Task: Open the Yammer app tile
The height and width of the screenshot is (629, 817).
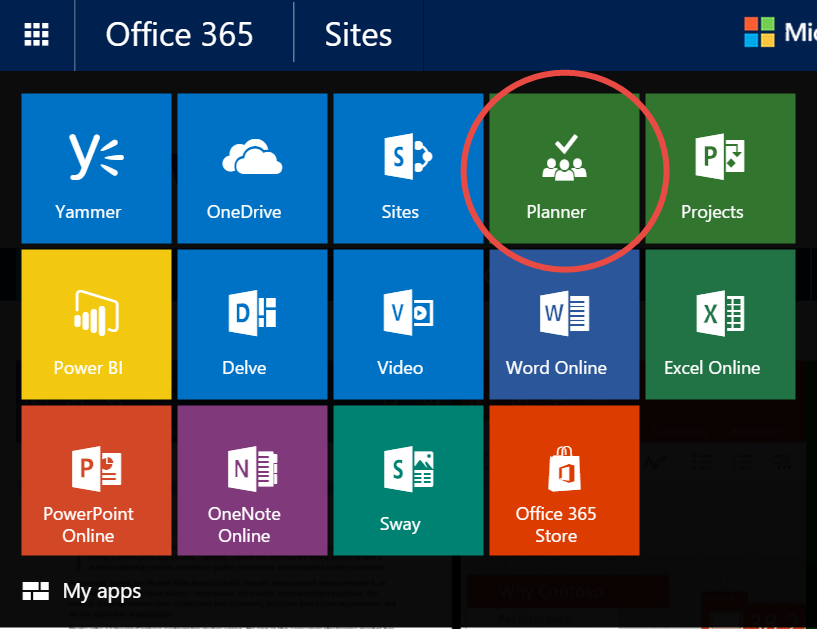Action: point(96,168)
